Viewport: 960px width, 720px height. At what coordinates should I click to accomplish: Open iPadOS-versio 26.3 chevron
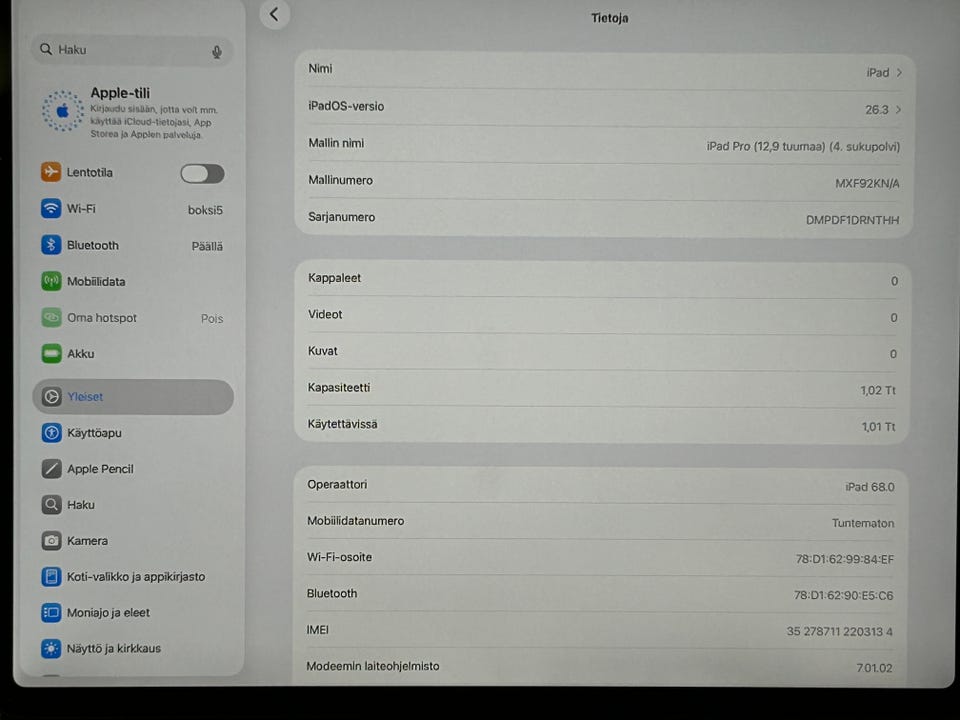click(x=898, y=110)
